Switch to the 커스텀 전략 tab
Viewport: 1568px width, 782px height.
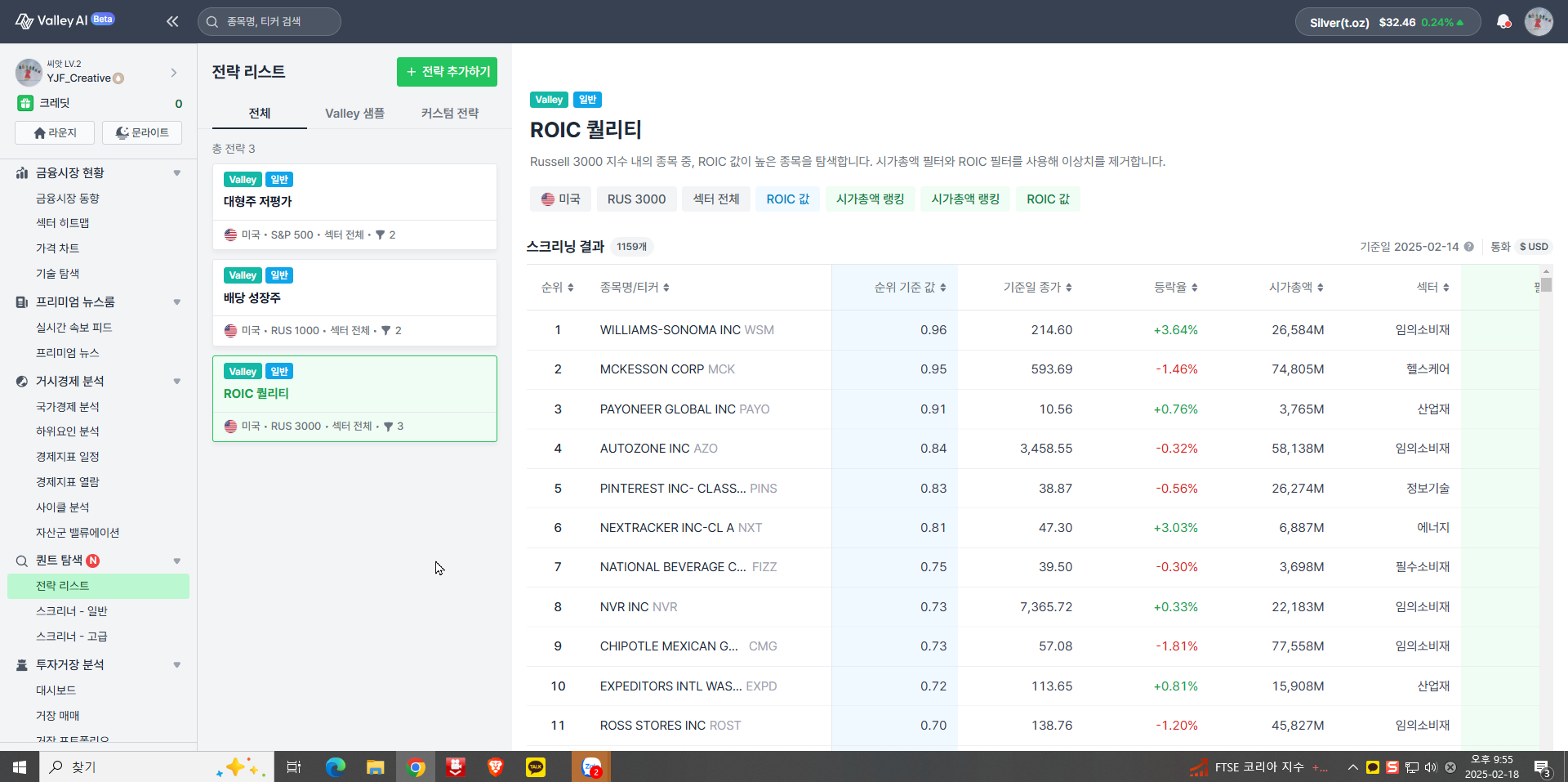coord(450,114)
